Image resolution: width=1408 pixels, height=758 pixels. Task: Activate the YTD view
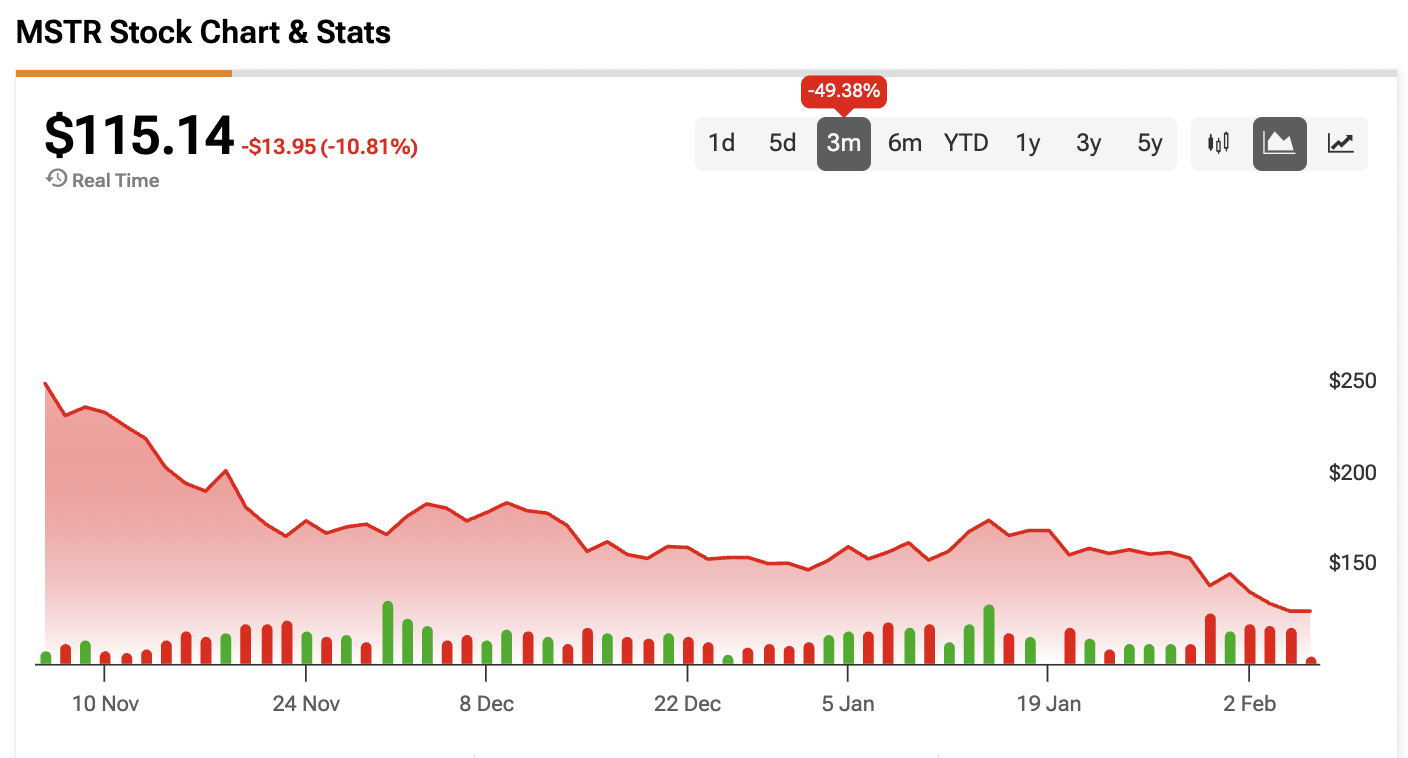(965, 143)
